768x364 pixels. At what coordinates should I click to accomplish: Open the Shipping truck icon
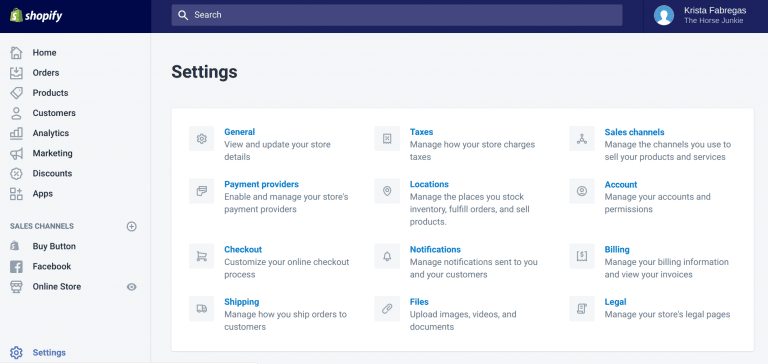coord(201,309)
